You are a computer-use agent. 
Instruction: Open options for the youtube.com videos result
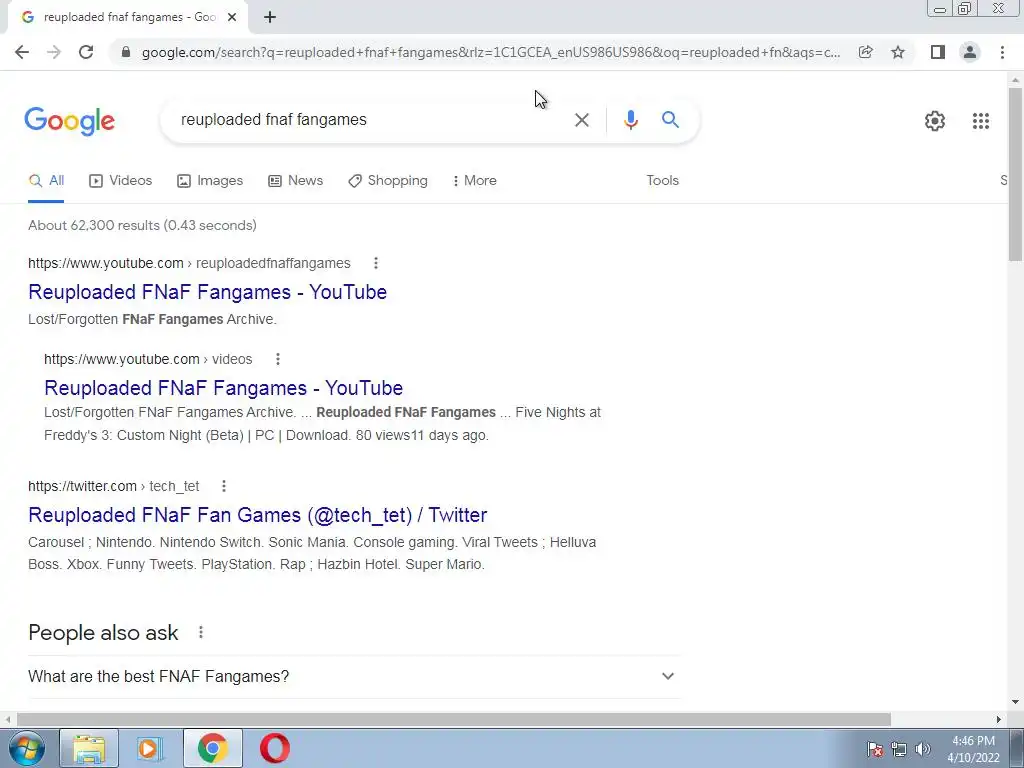(x=278, y=359)
